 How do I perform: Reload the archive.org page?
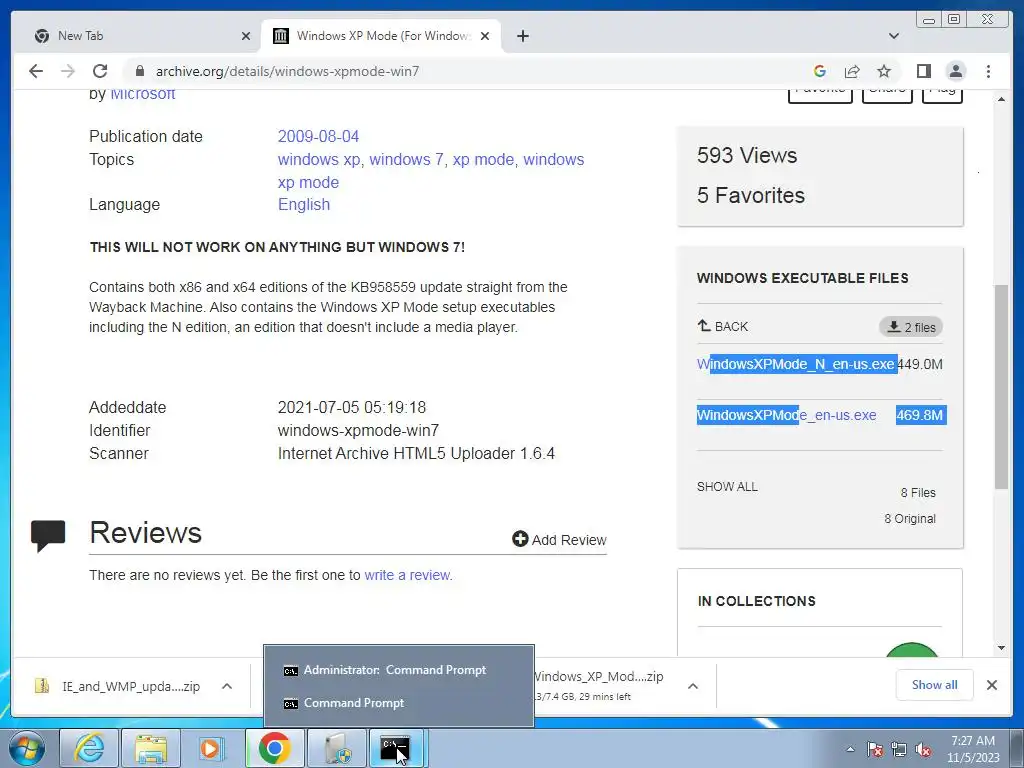click(100, 71)
